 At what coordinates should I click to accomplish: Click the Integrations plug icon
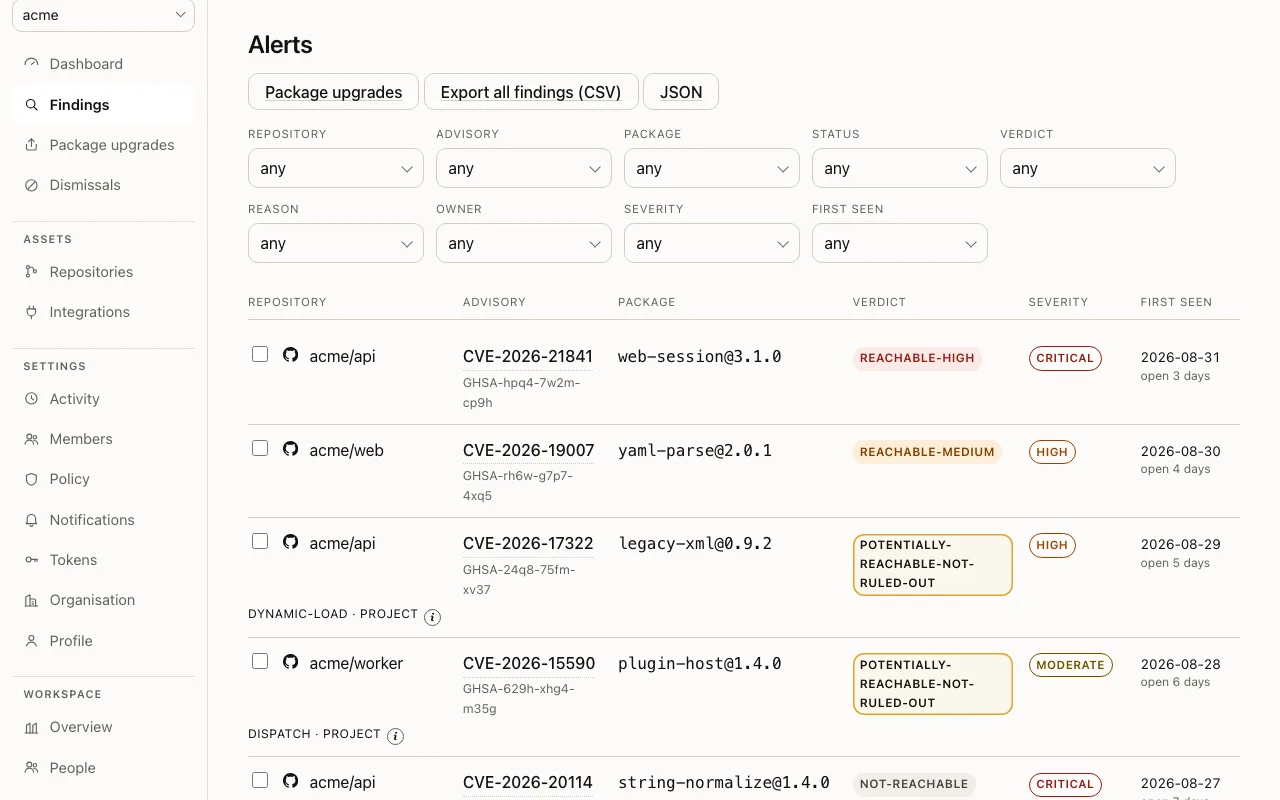pyautogui.click(x=32, y=312)
